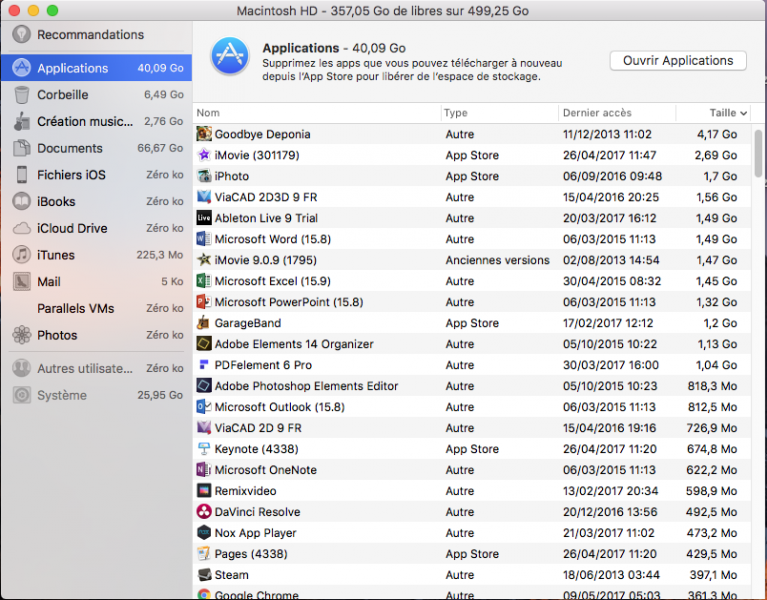Open iCloud Drive sidebar entry
Image resolution: width=767 pixels, height=600 pixels.
(96, 228)
